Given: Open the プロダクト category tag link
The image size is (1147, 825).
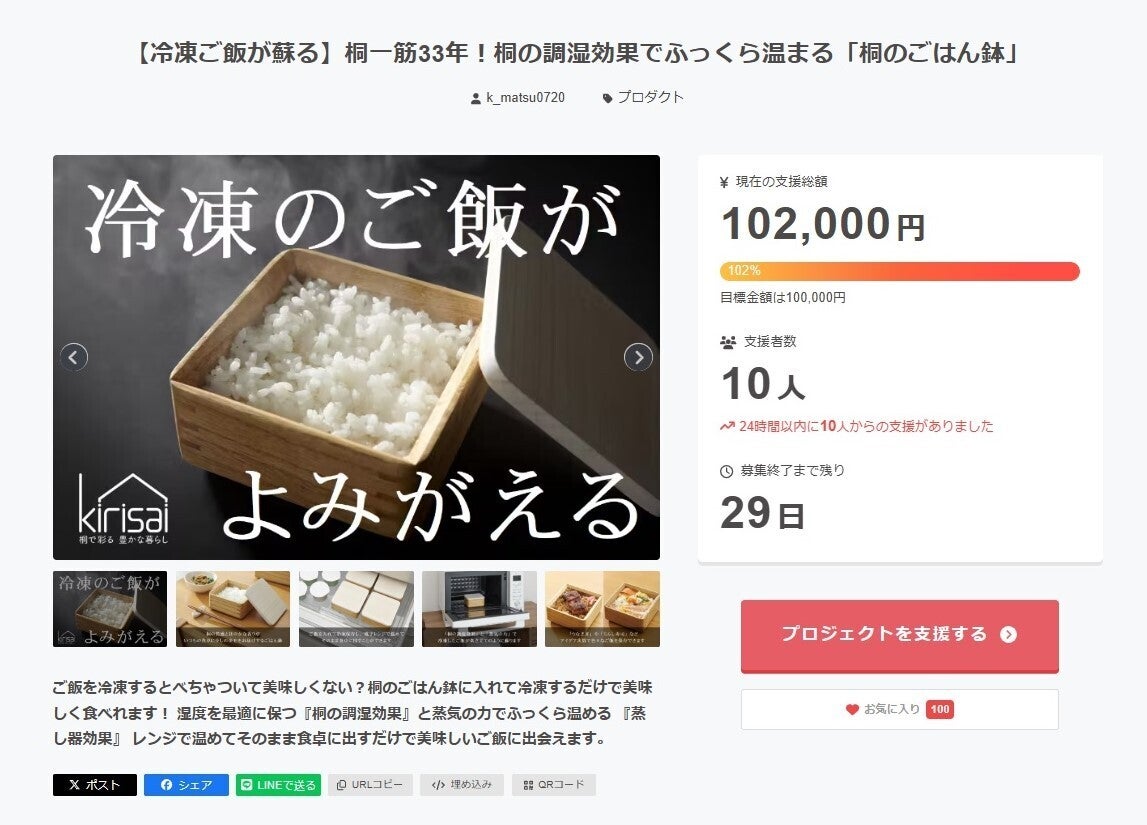Looking at the screenshot, I should pyautogui.click(x=650, y=98).
